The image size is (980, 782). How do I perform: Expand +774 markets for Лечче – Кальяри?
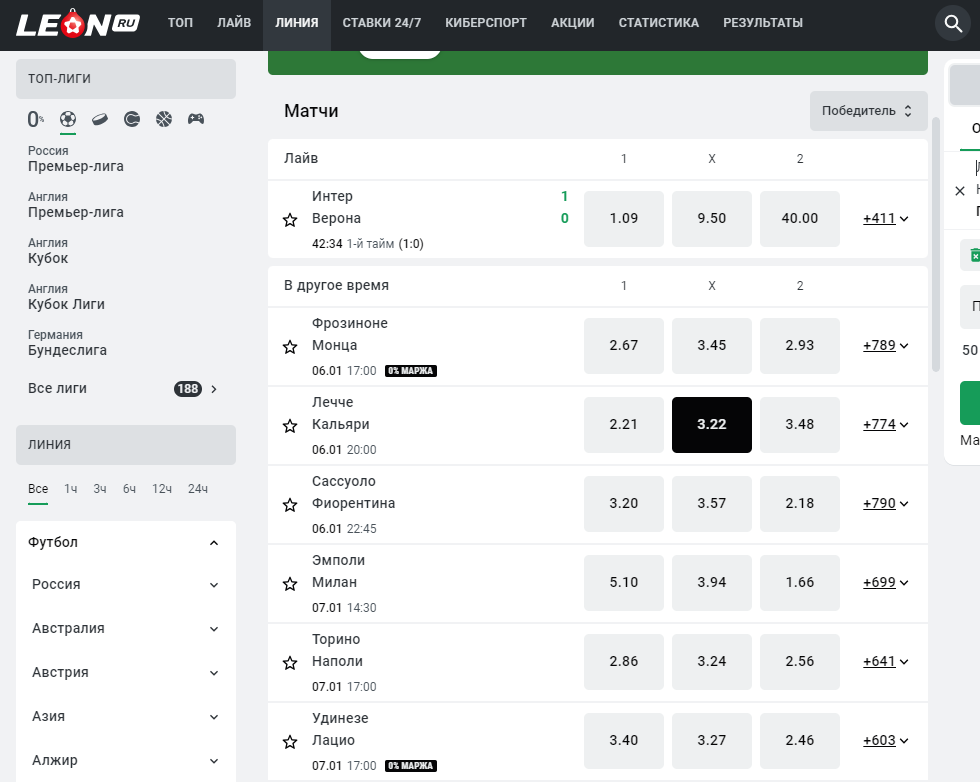pos(886,424)
